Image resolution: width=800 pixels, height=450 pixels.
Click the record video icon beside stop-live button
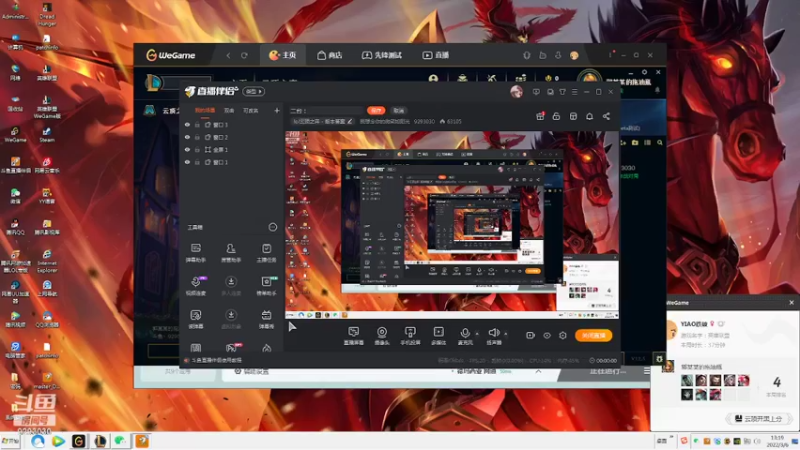coord(530,335)
